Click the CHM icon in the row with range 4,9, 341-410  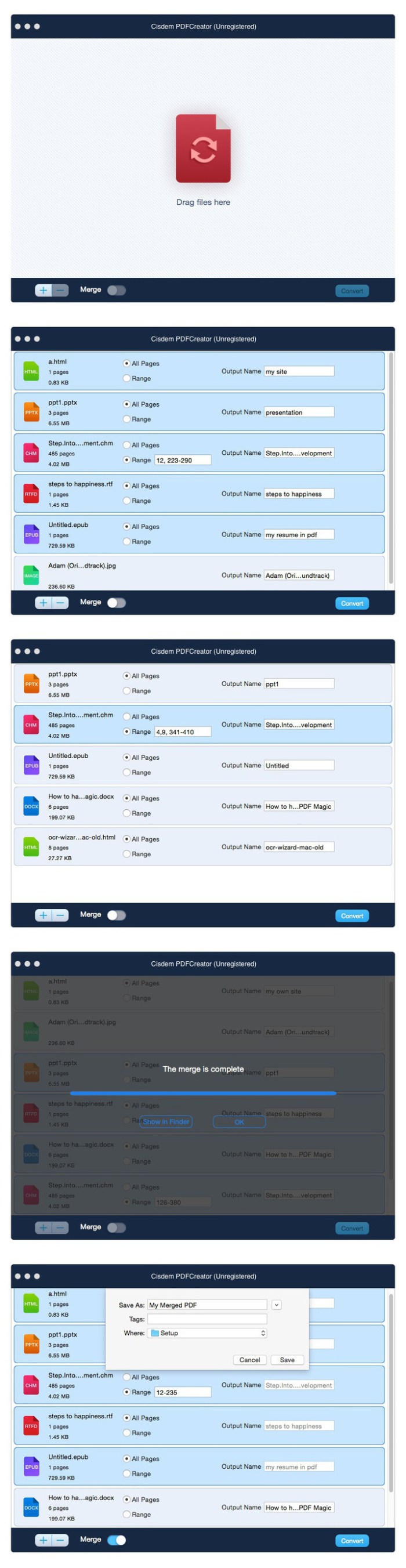point(31,725)
